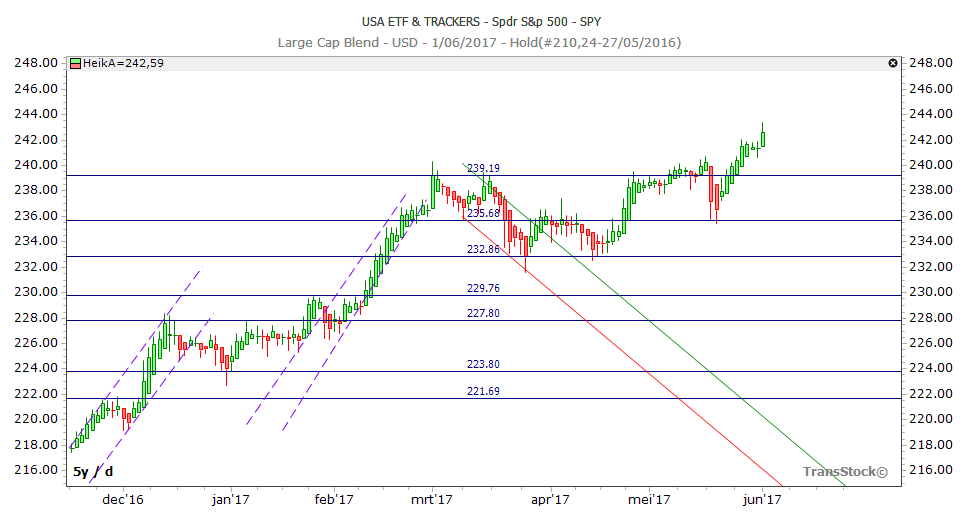Select the 232.86 level label
The height and width of the screenshot is (527, 968).
click(x=483, y=249)
